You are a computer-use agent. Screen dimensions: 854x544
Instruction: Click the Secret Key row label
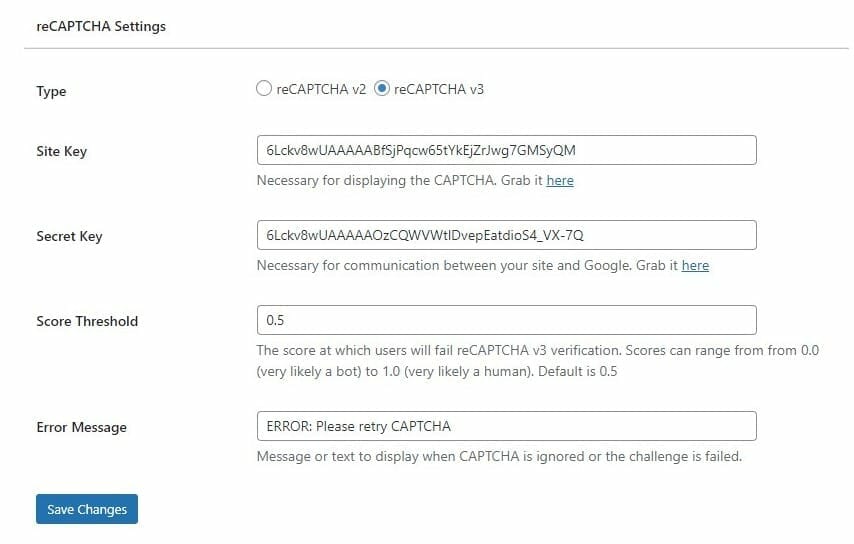pyautogui.click(x=69, y=236)
